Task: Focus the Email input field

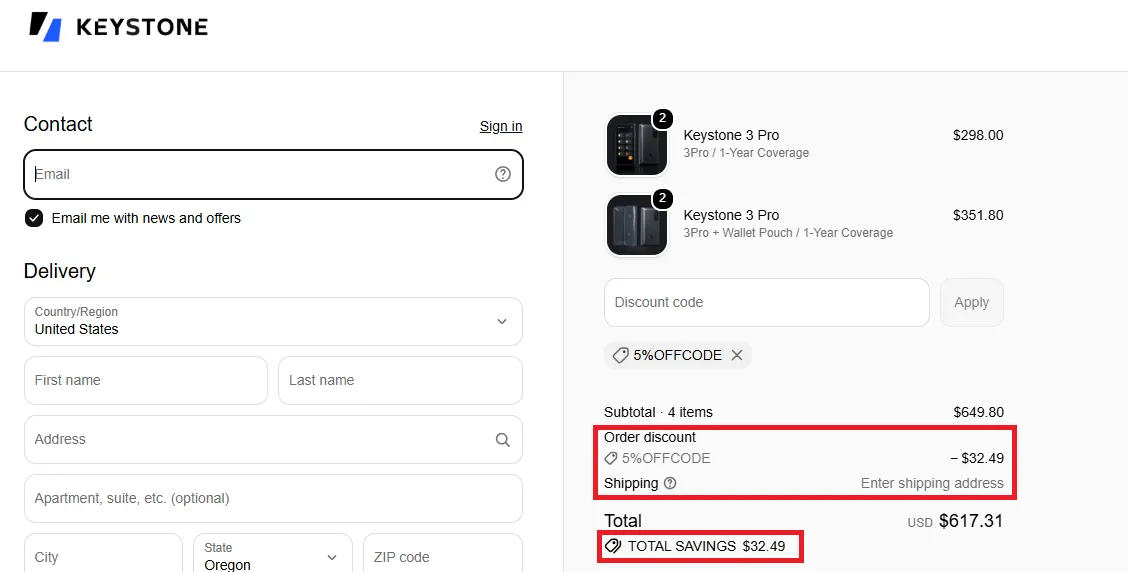Action: coord(273,174)
